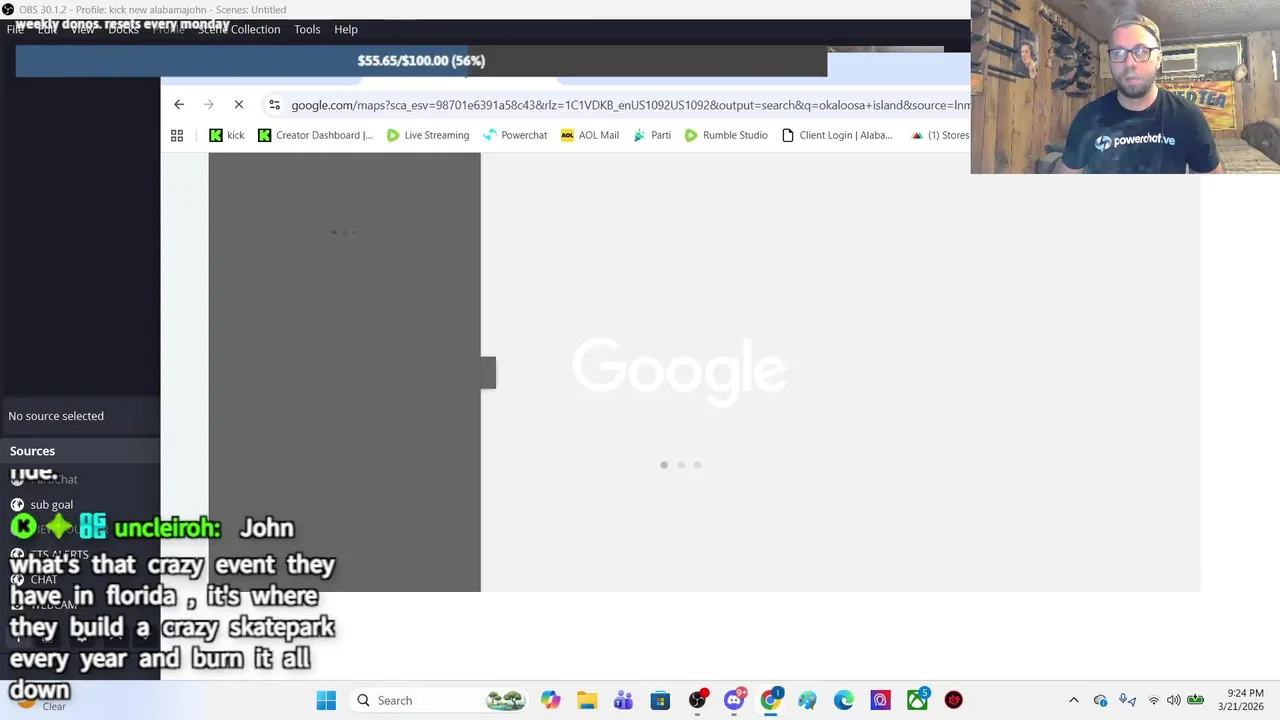Open OBS Help menu

[x=346, y=29]
